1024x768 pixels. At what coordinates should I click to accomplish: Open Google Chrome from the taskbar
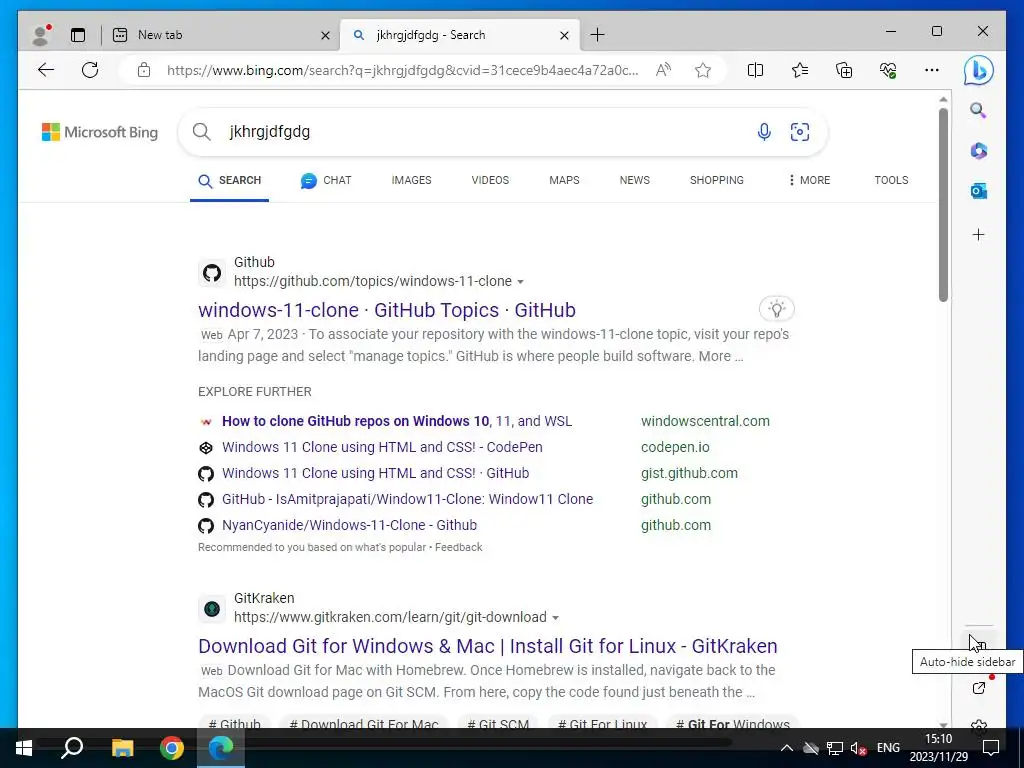pyautogui.click(x=172, y=748)
